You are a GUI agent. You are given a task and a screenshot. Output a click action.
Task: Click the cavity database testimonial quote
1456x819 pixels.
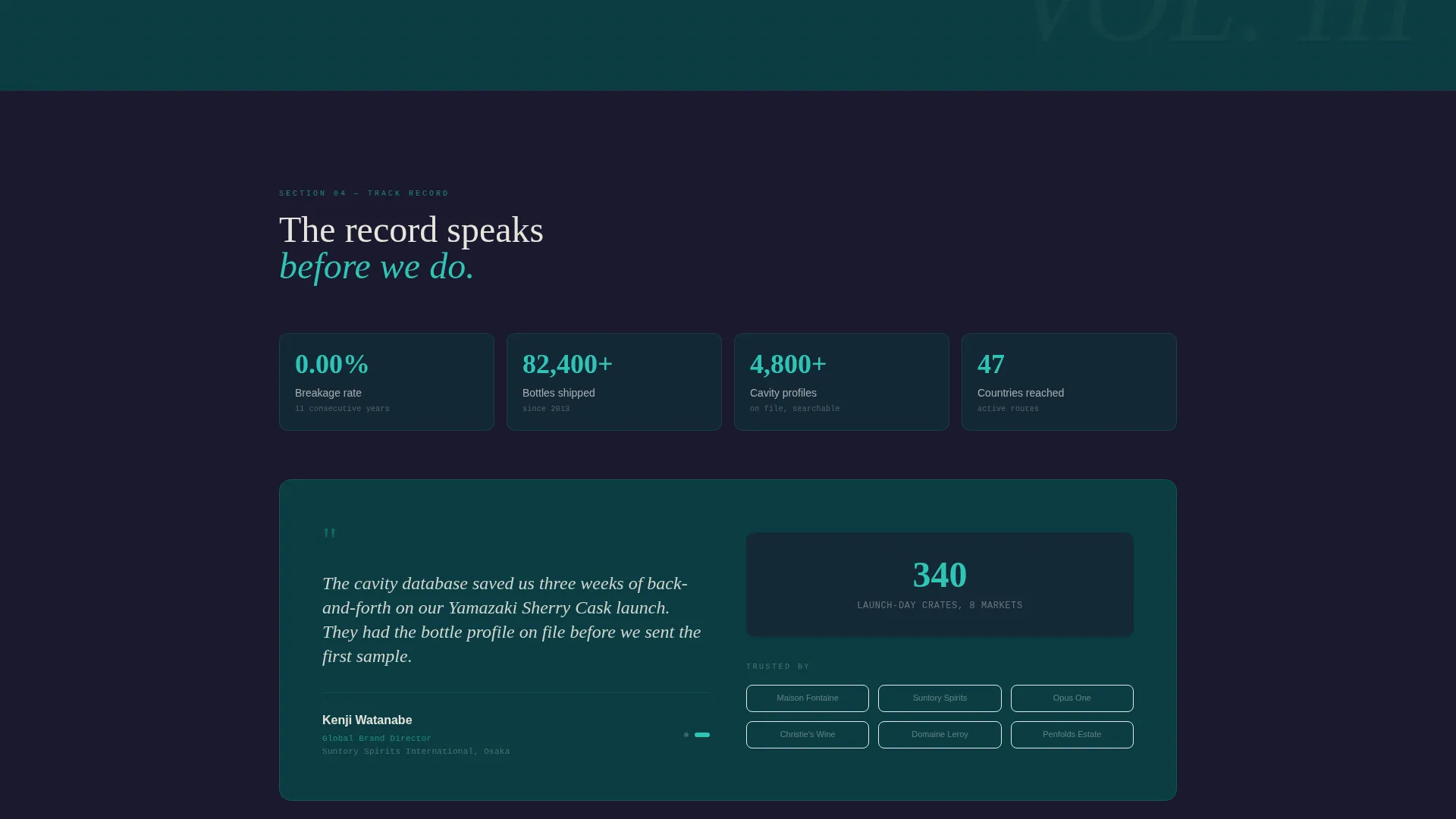click(513, 620)
